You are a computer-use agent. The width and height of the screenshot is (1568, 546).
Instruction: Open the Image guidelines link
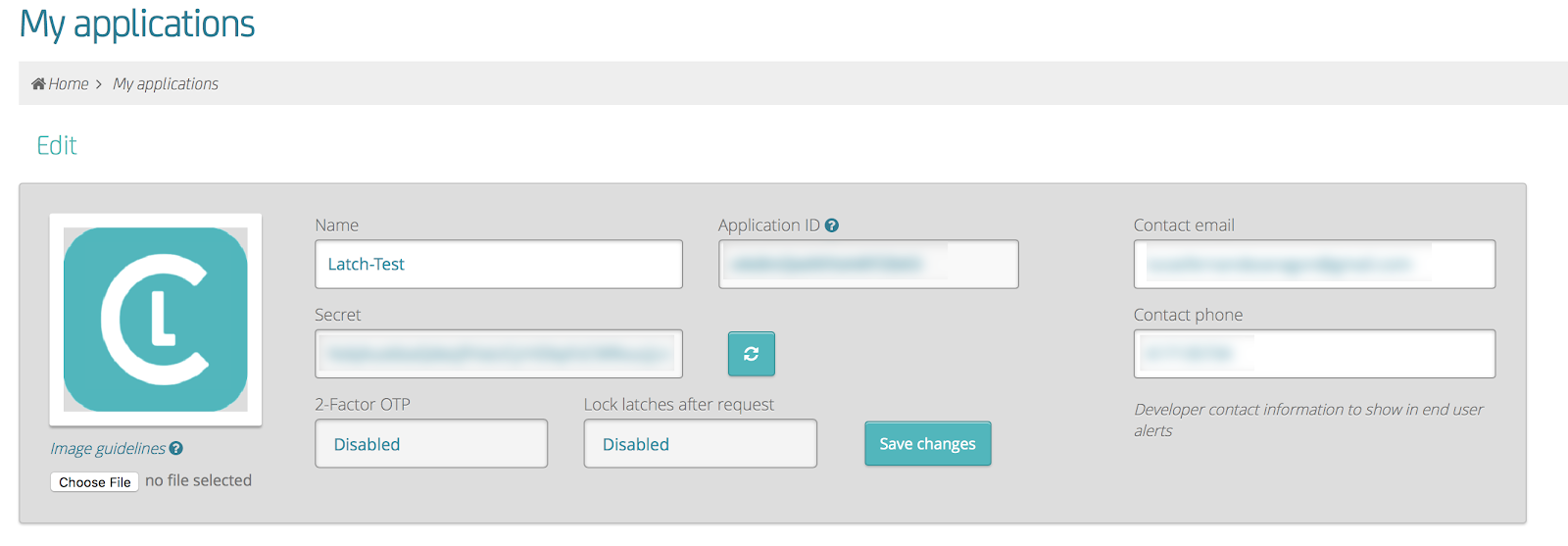108,448
